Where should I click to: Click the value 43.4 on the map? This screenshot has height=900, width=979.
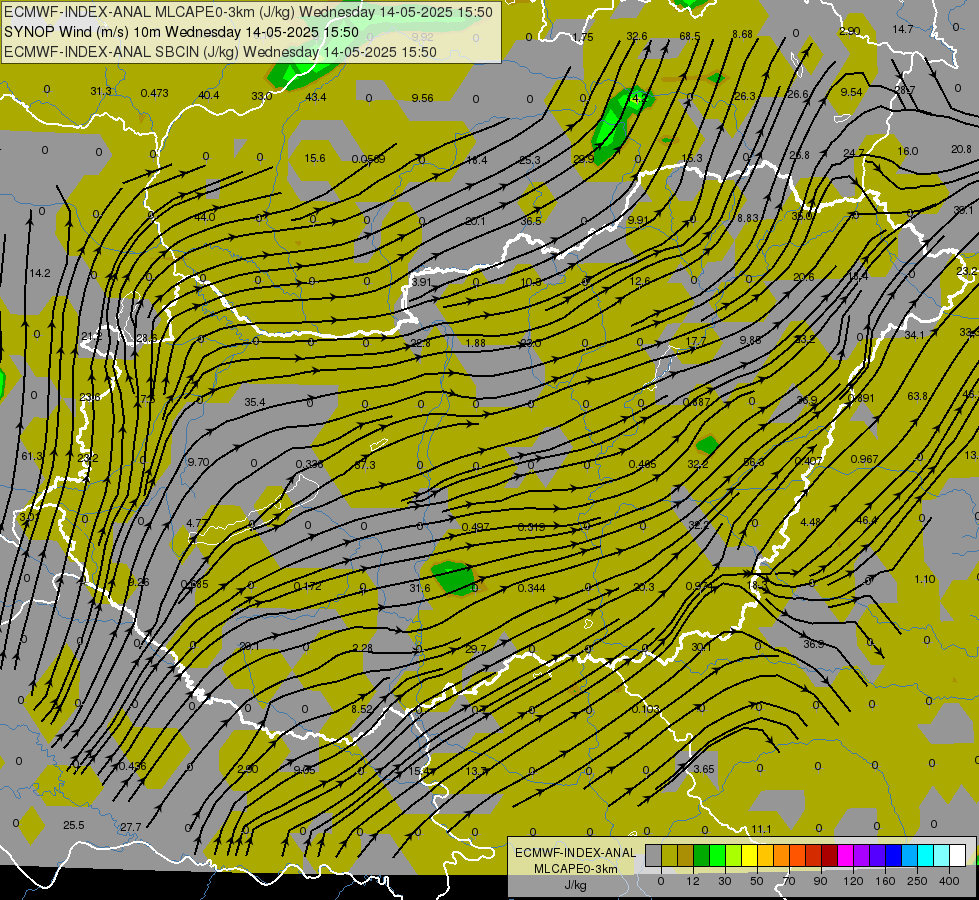(315, 97)
